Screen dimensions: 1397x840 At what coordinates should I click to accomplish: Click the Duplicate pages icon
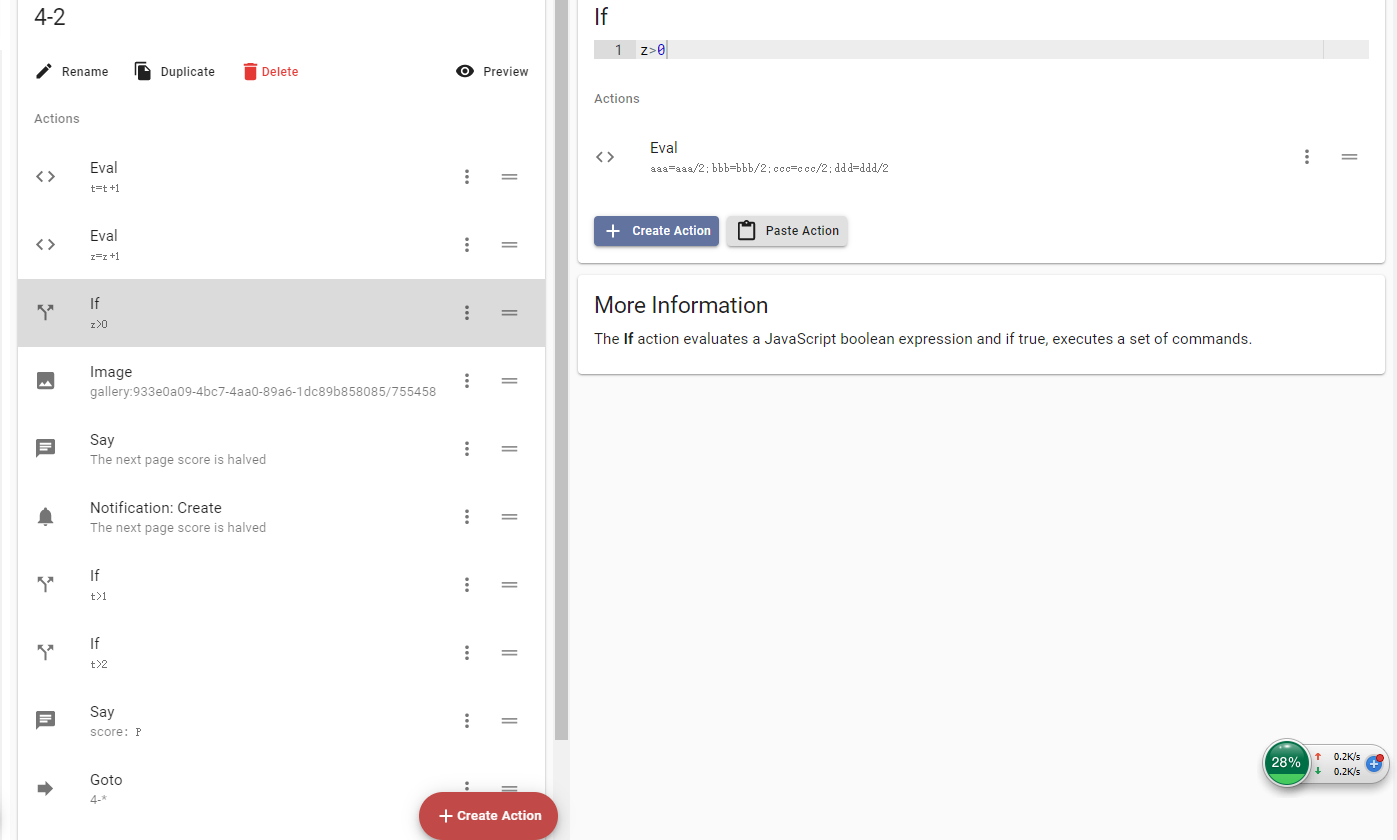[x=143, y=72]
